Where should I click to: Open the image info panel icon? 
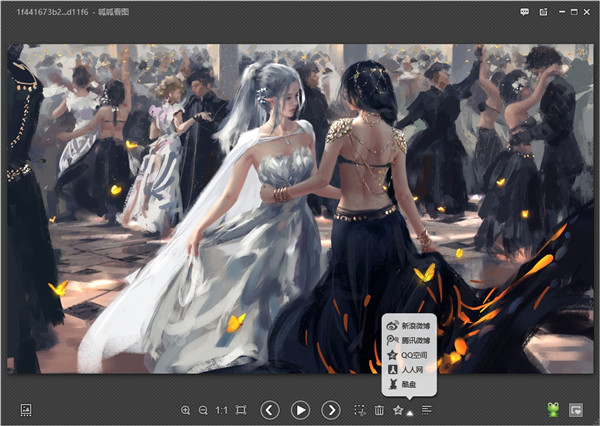[x=26, y=410]
